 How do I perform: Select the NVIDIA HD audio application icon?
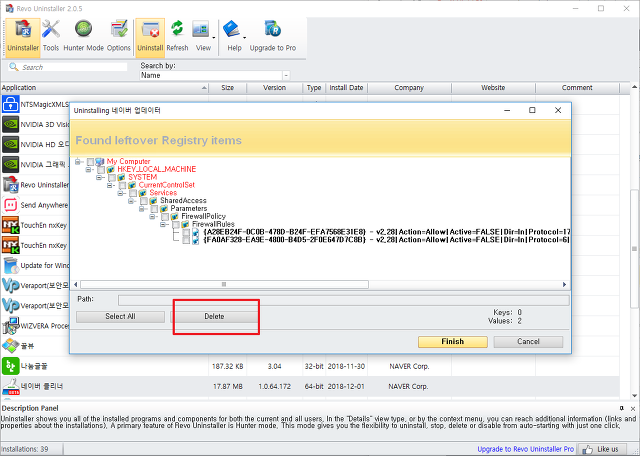coord(10,145)
